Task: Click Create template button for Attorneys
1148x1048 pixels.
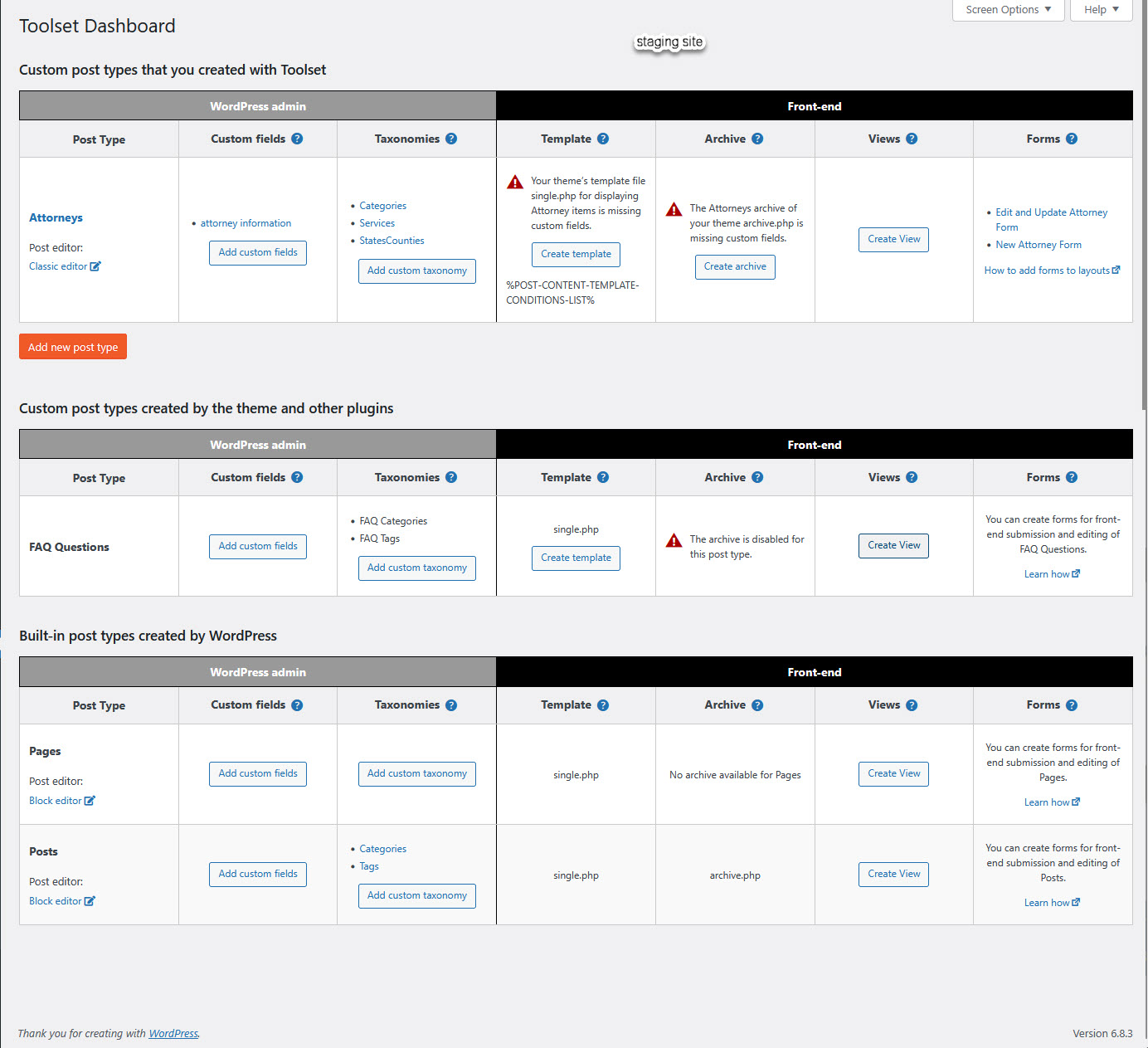Action: pos(576,255)
